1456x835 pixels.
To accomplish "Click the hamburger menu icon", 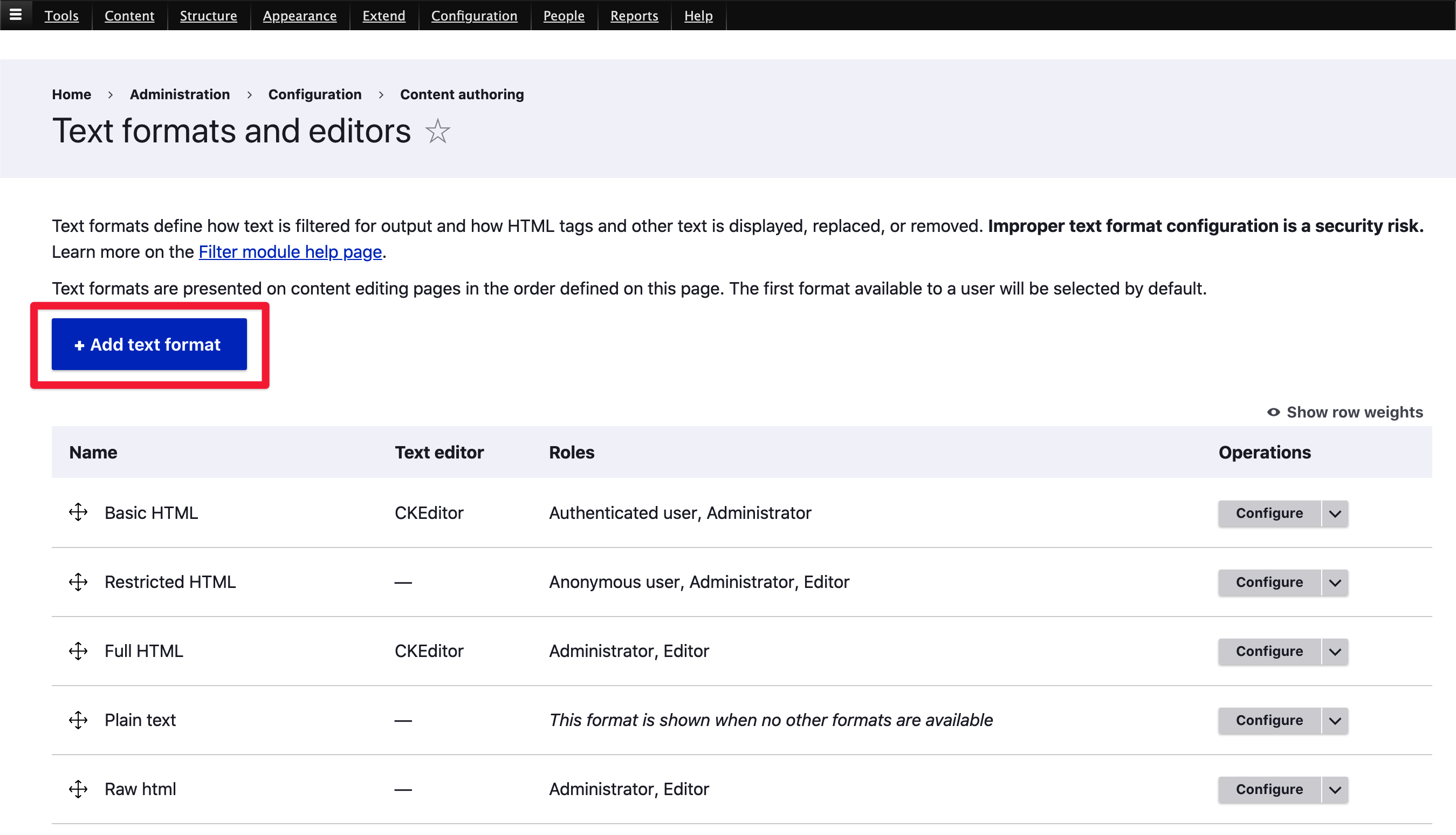I will [16, 15].
